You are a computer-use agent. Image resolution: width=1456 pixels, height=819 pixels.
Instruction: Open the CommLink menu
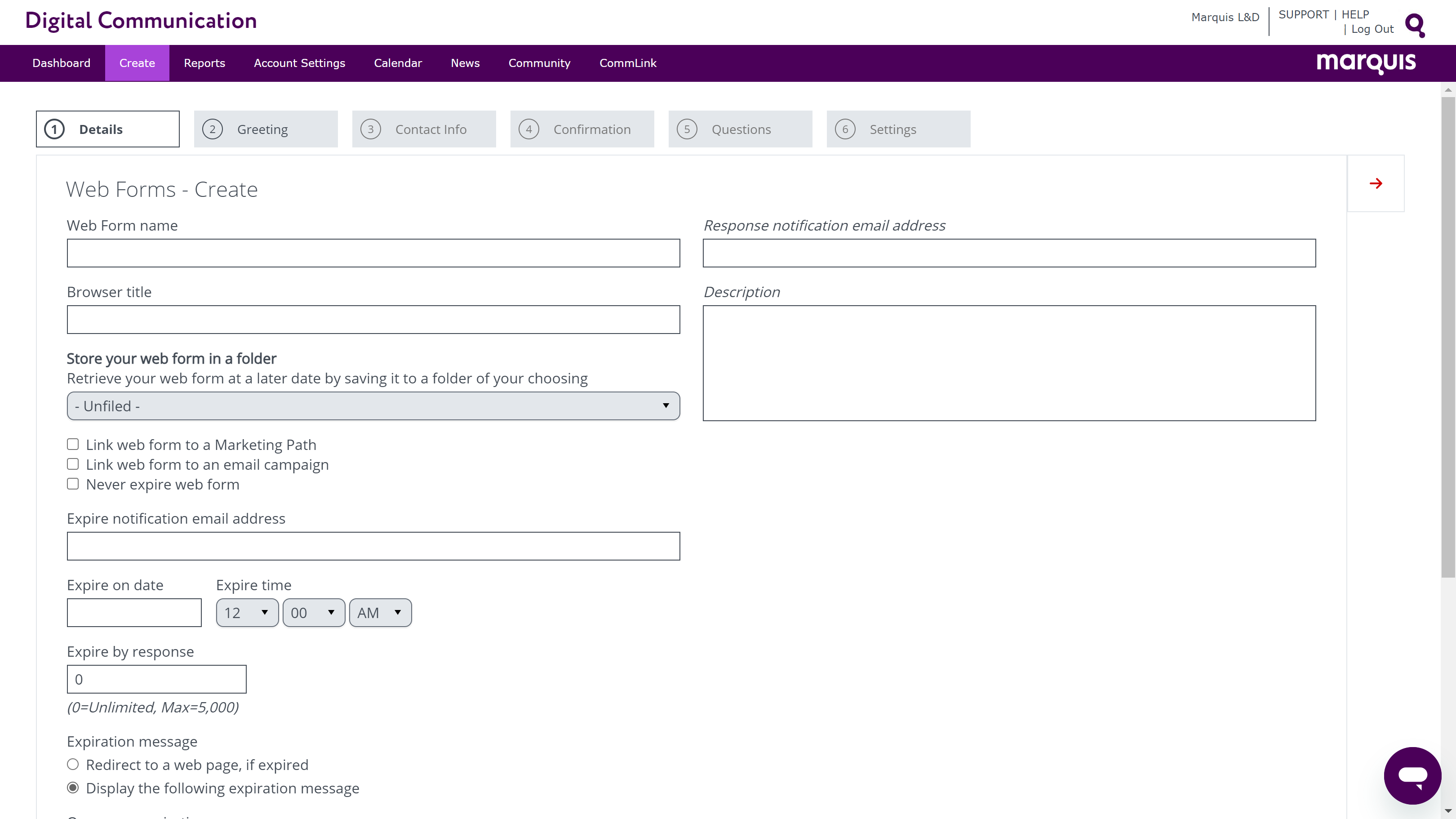[628, 63]
